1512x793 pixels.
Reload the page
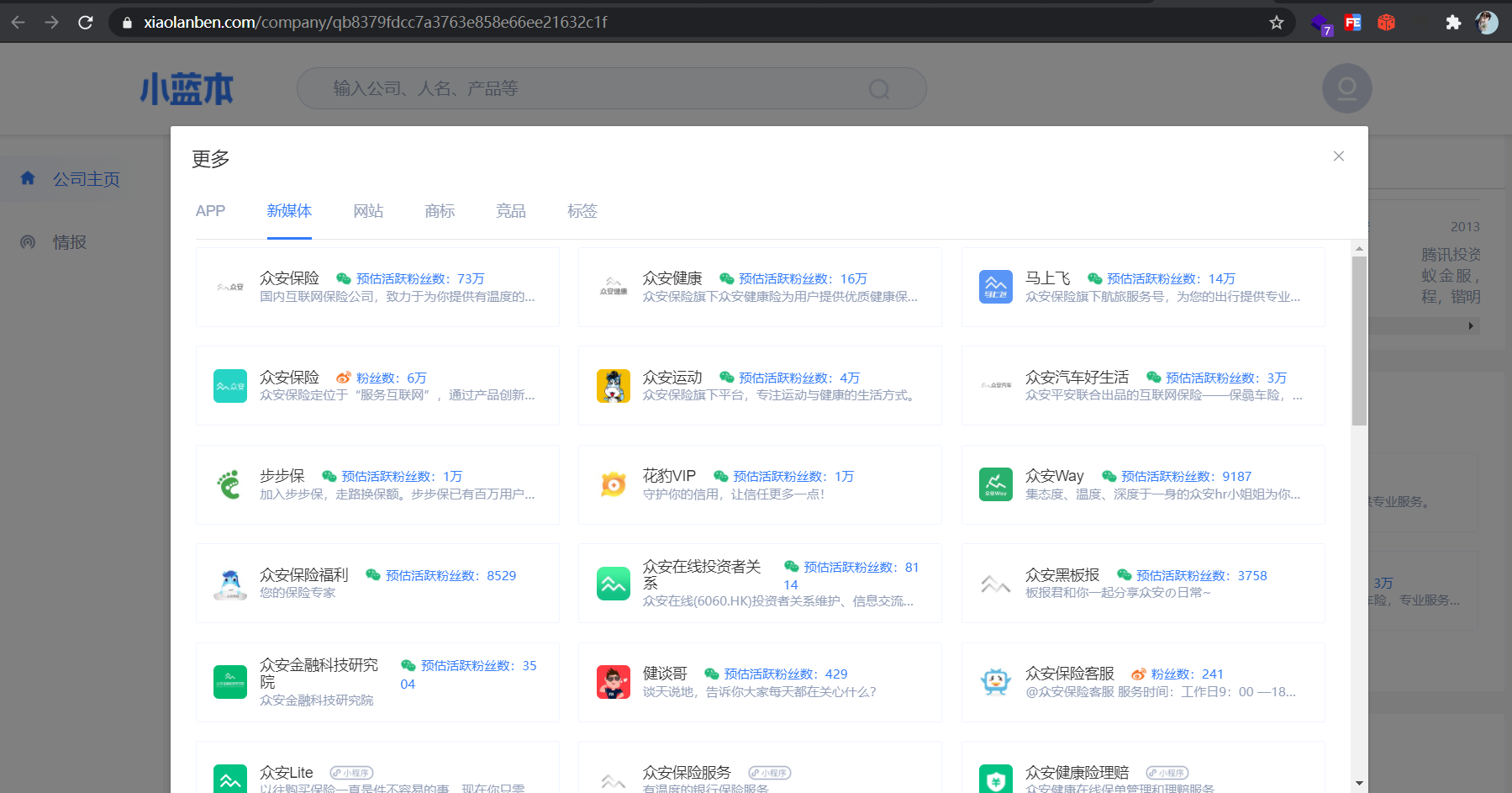click(86, 23)
